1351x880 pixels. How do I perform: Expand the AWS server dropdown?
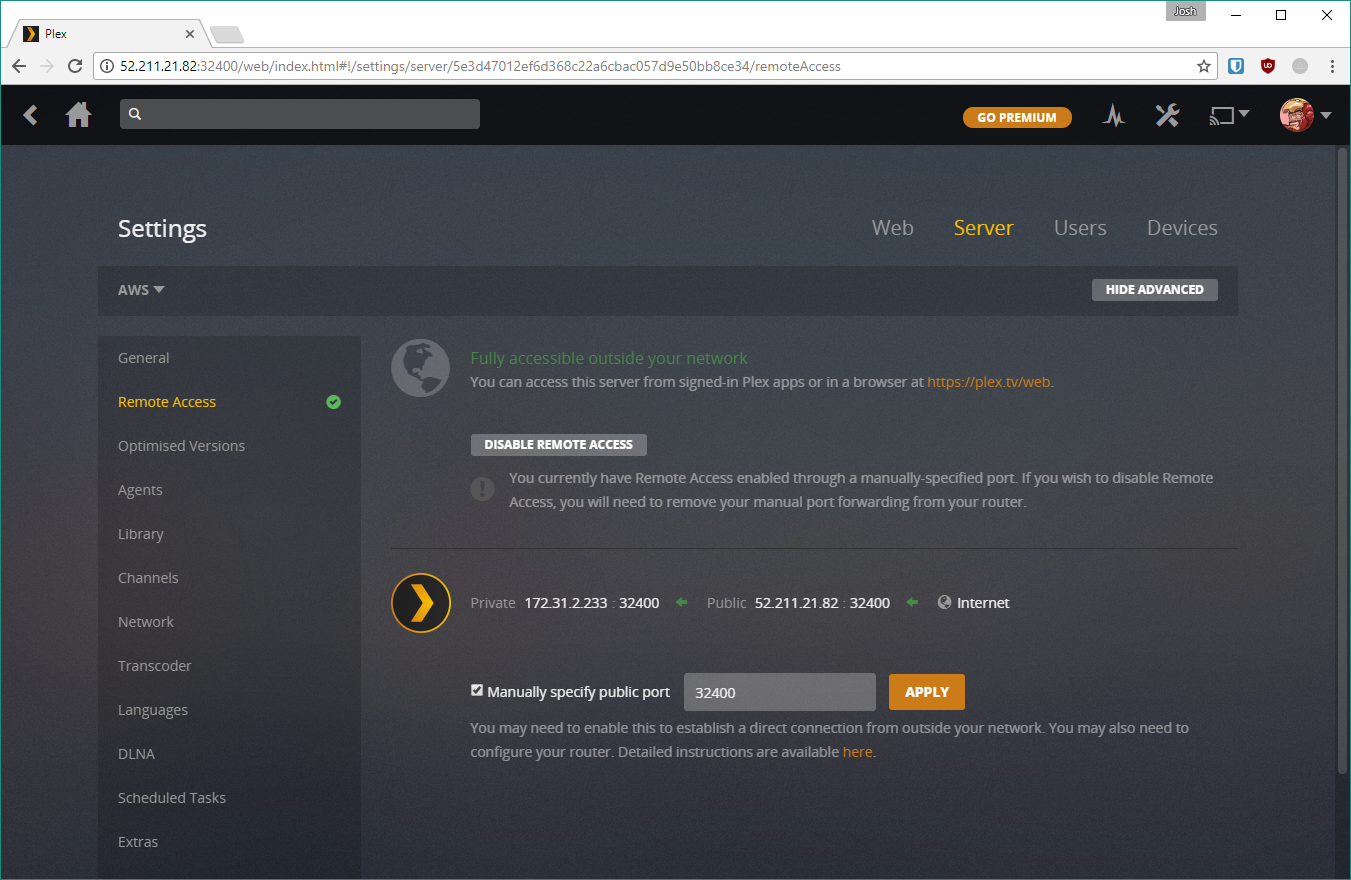141,290
